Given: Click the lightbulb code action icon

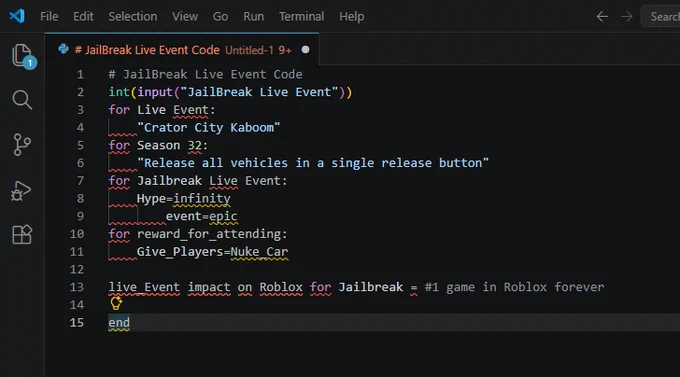Looking at the screenshot, I should [116, 303].
